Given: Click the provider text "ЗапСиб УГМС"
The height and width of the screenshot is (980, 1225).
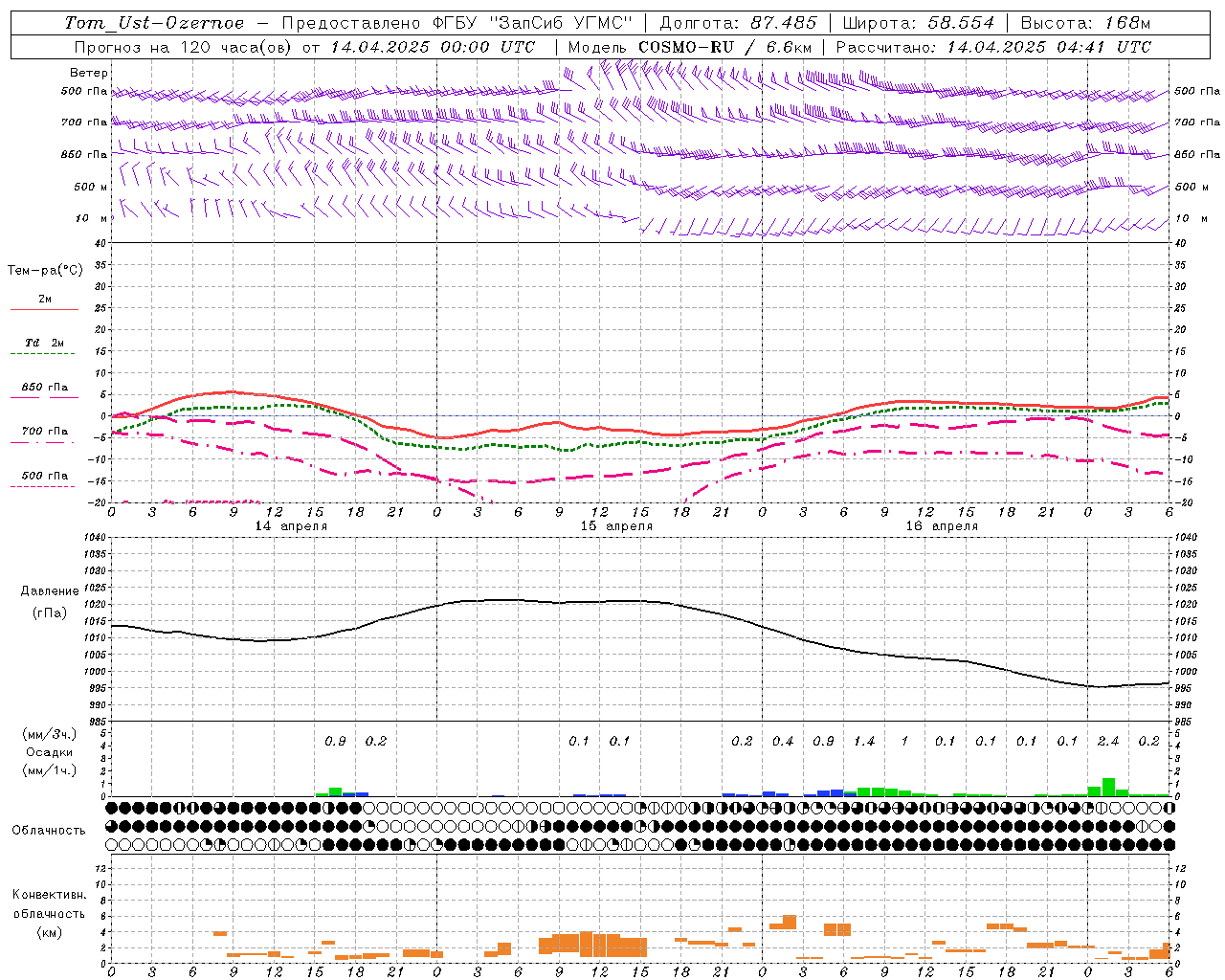Looking at the screenshot, I should point(563,23).
